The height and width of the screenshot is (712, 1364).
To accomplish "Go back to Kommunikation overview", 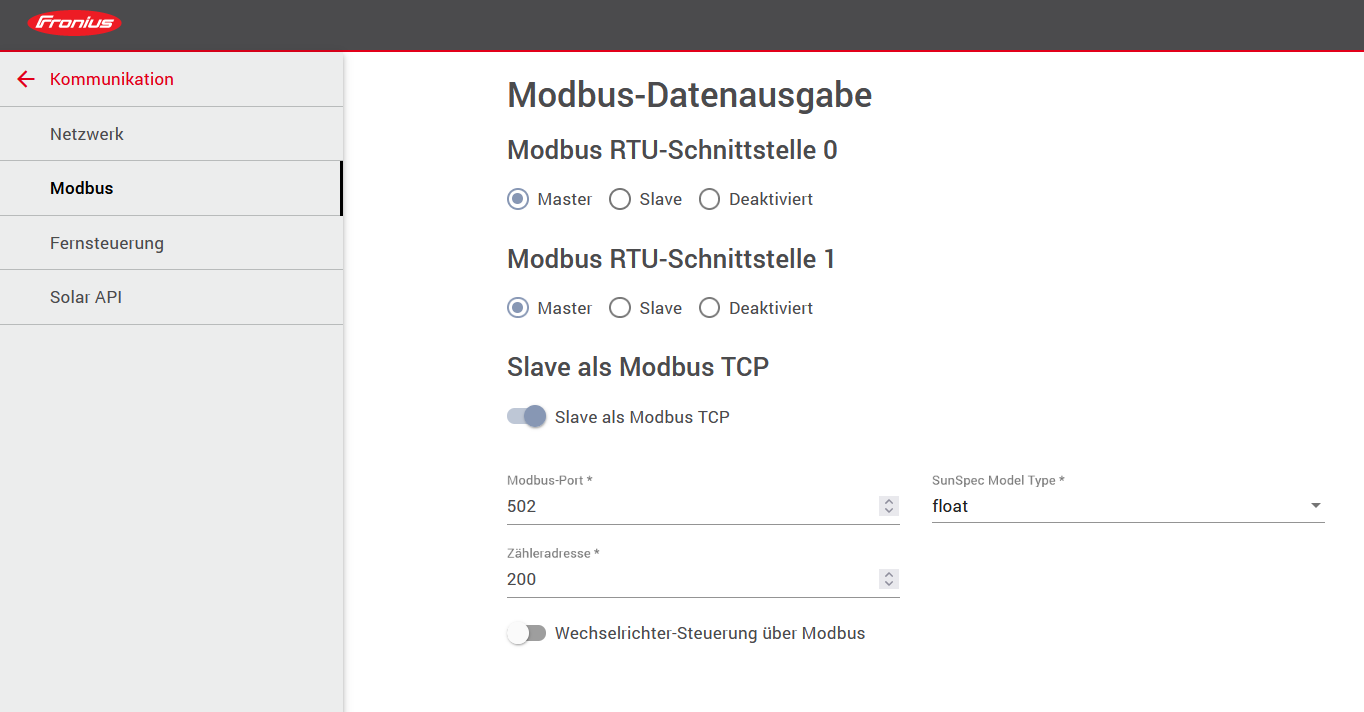I will pyautogui.click(x=110, y=79).
